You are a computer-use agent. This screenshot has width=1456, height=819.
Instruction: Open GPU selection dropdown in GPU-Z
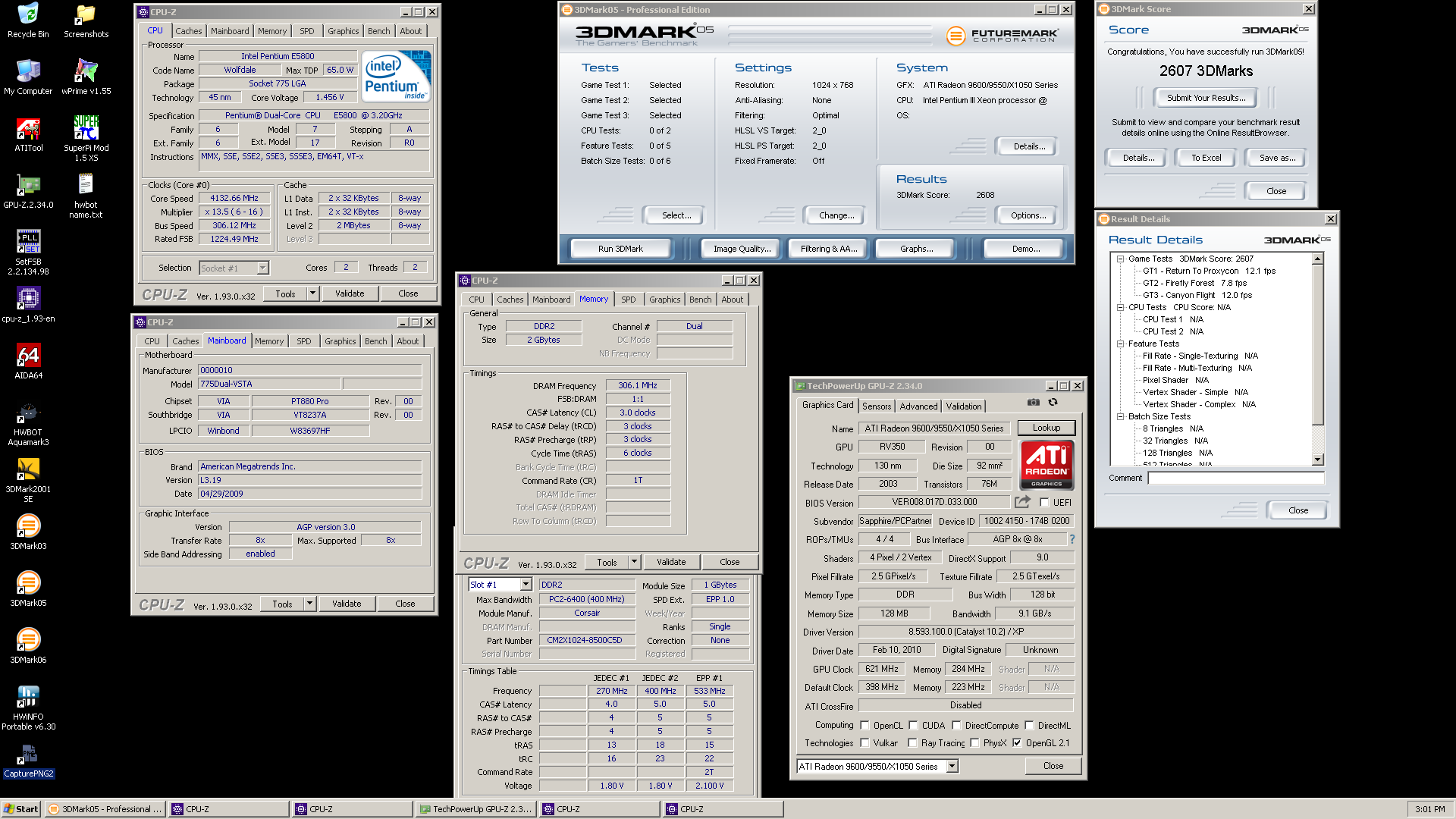point(952,766)
